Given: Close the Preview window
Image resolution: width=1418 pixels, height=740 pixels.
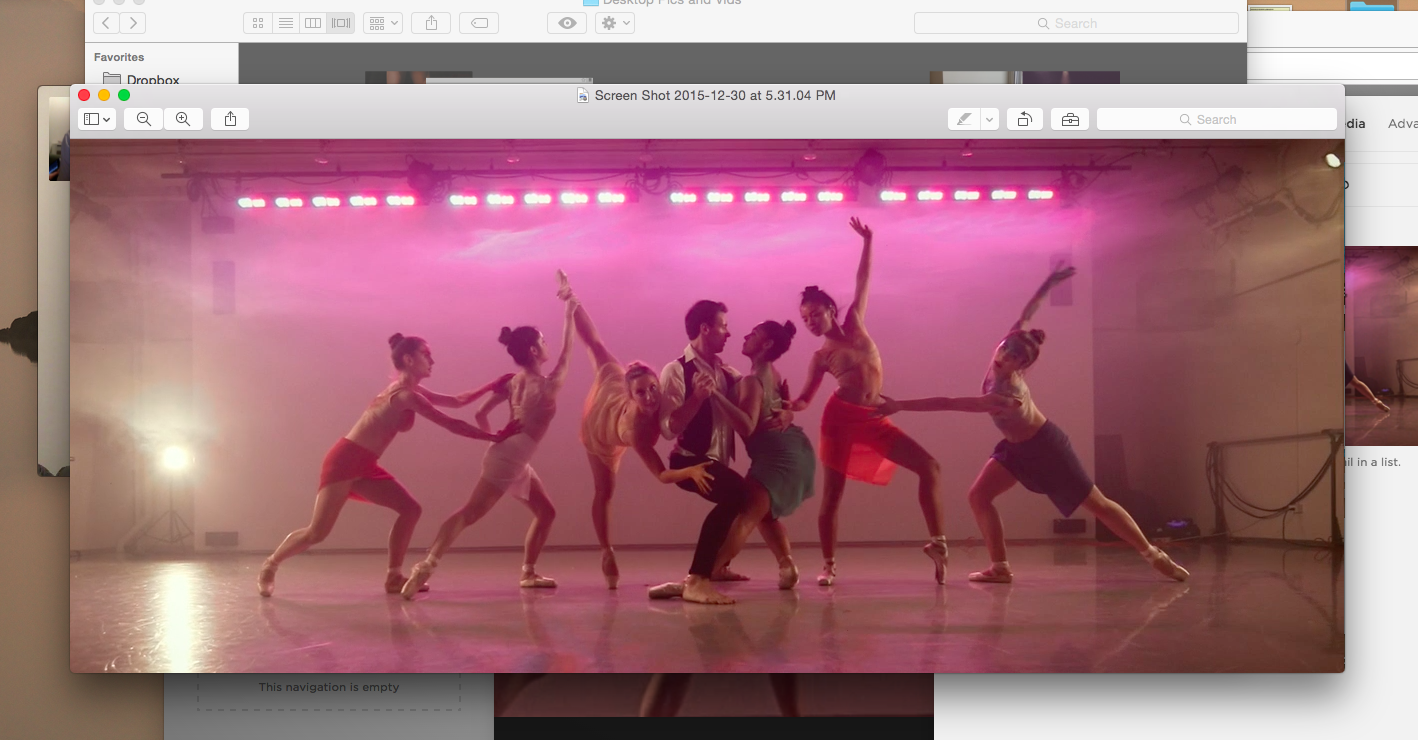Looking at the screenshot, I should point(84,95).
